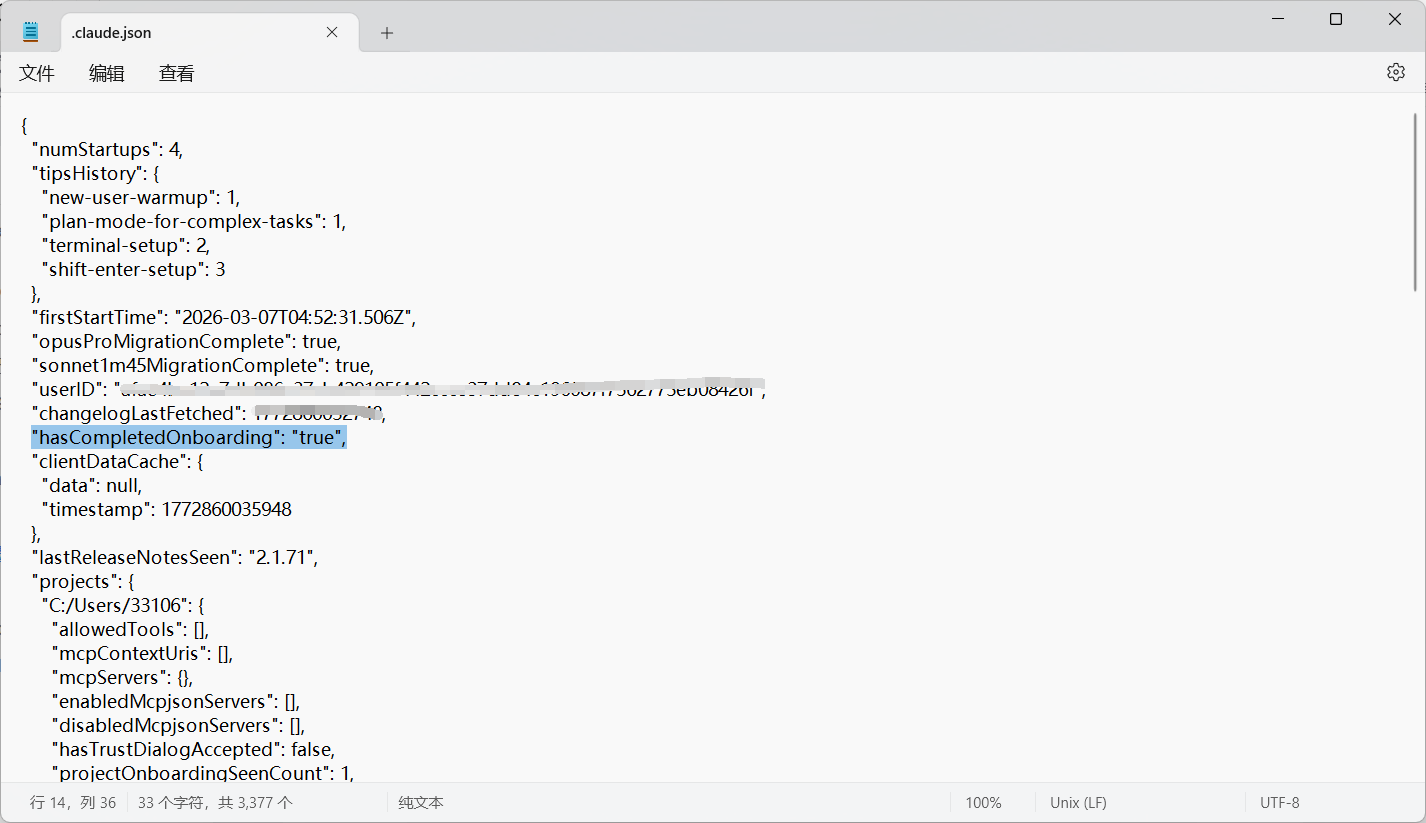Click 纯文本 in status bar
This screenshot has height=823, width=1426.
pyautogui.click(x=421, y=802)
